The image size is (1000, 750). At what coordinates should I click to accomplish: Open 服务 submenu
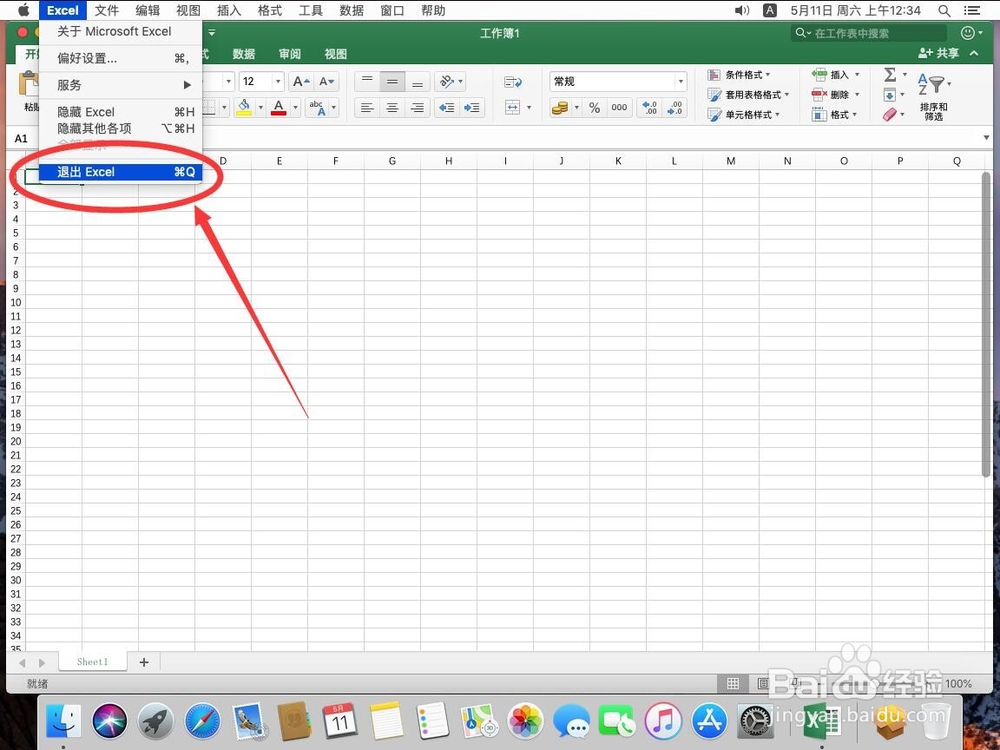(121, 85)
